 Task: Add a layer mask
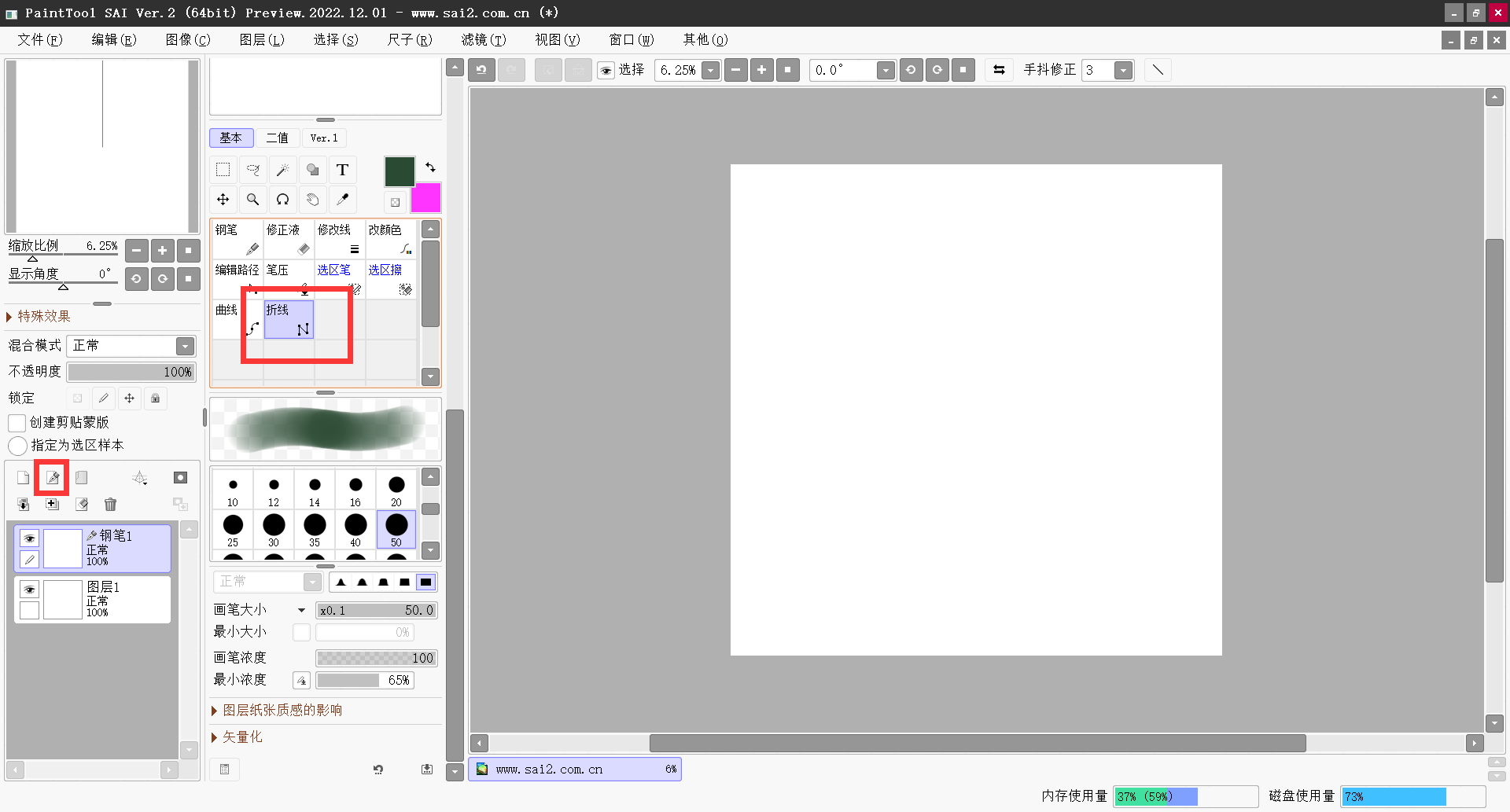180,478
